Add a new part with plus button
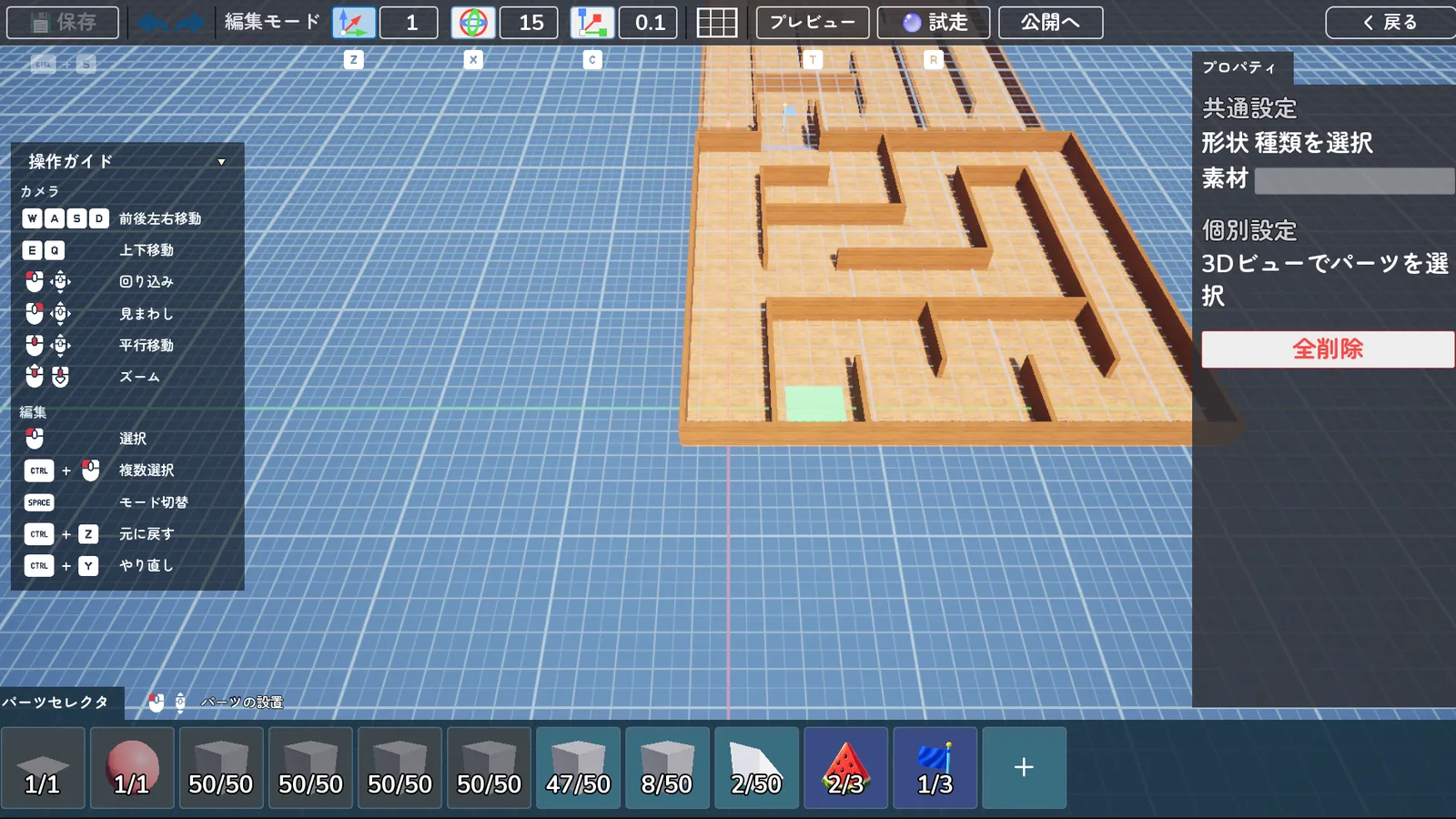This screenshot has height=819, width=1456. pyautogui.click(x=1024, y=767)
